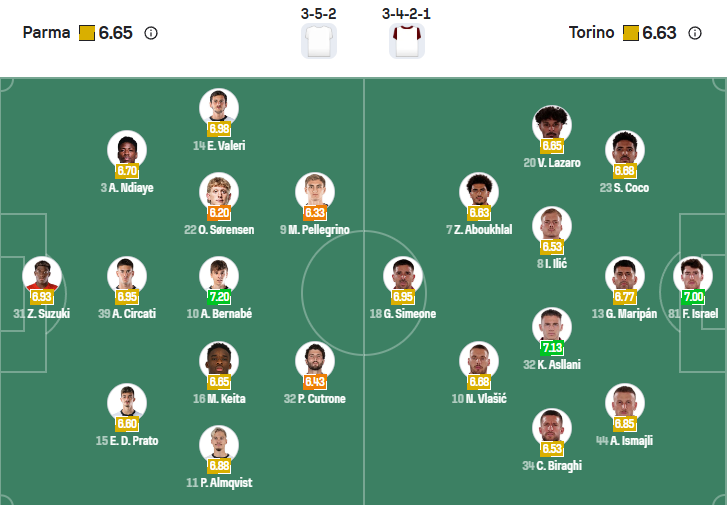Select the 3-4-2-1 formation label

(407, 13)
